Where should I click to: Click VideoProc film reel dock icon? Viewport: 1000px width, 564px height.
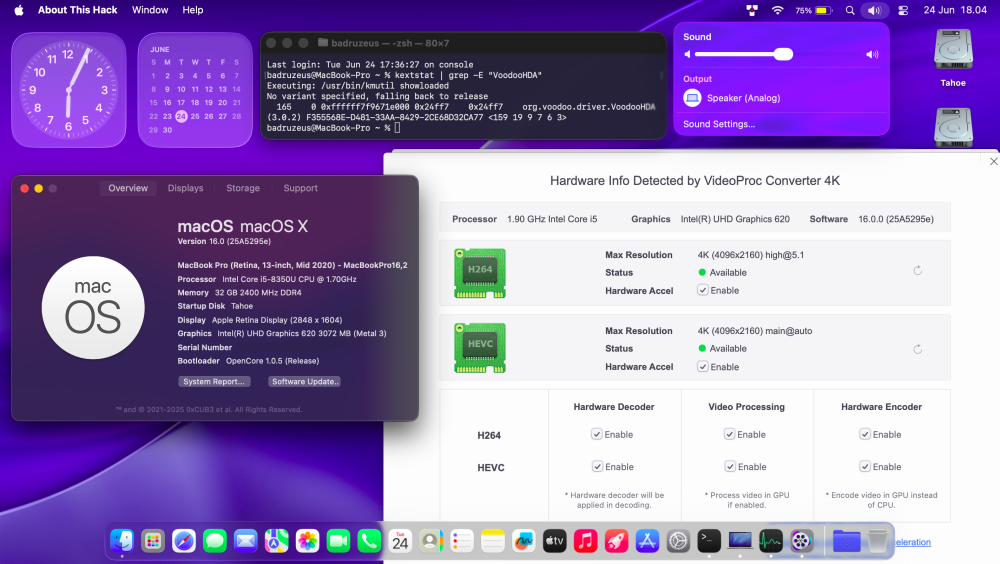802,541
